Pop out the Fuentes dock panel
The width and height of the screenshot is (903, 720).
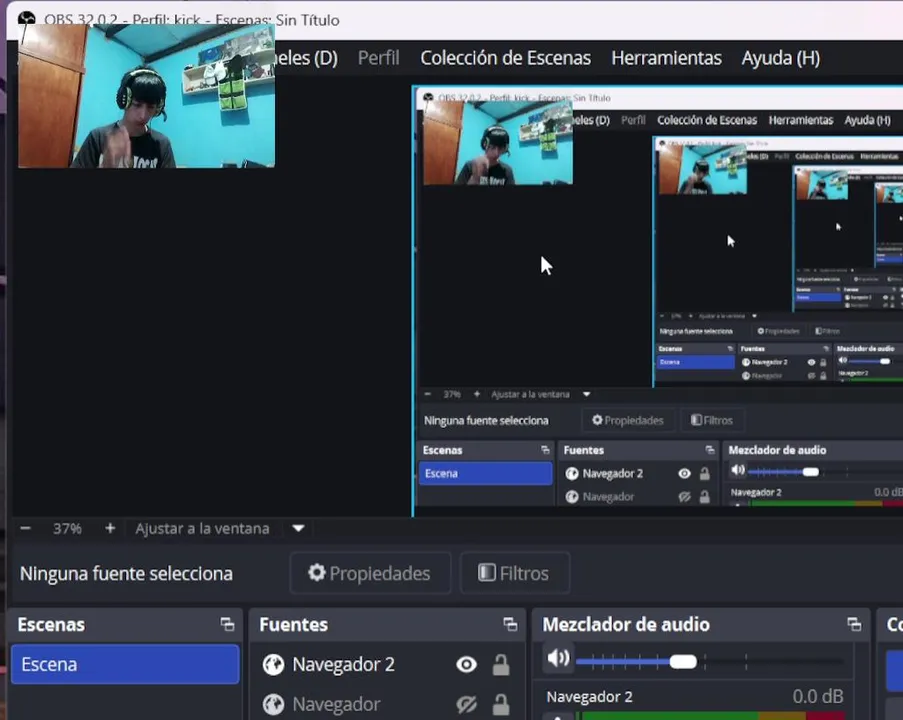coord(510,624)
